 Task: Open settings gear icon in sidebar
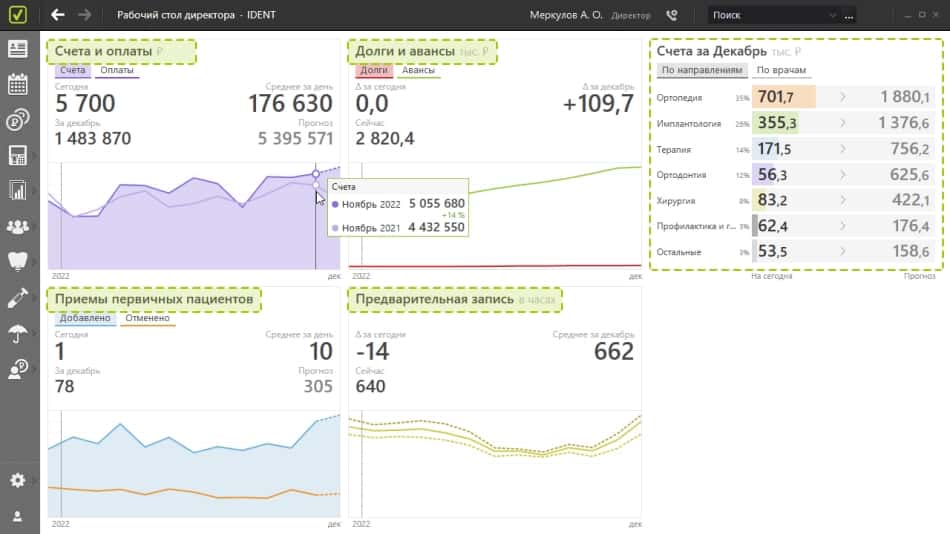tap(17, 480)
